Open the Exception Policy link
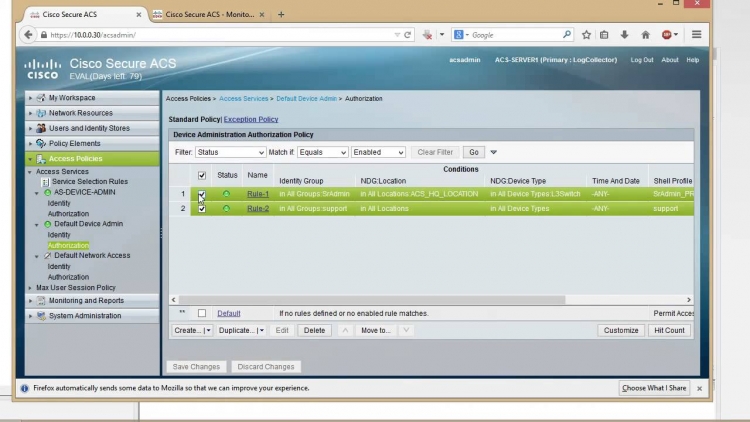The height and width of the screenshot is (422, 750). click(x=251, y=119)
